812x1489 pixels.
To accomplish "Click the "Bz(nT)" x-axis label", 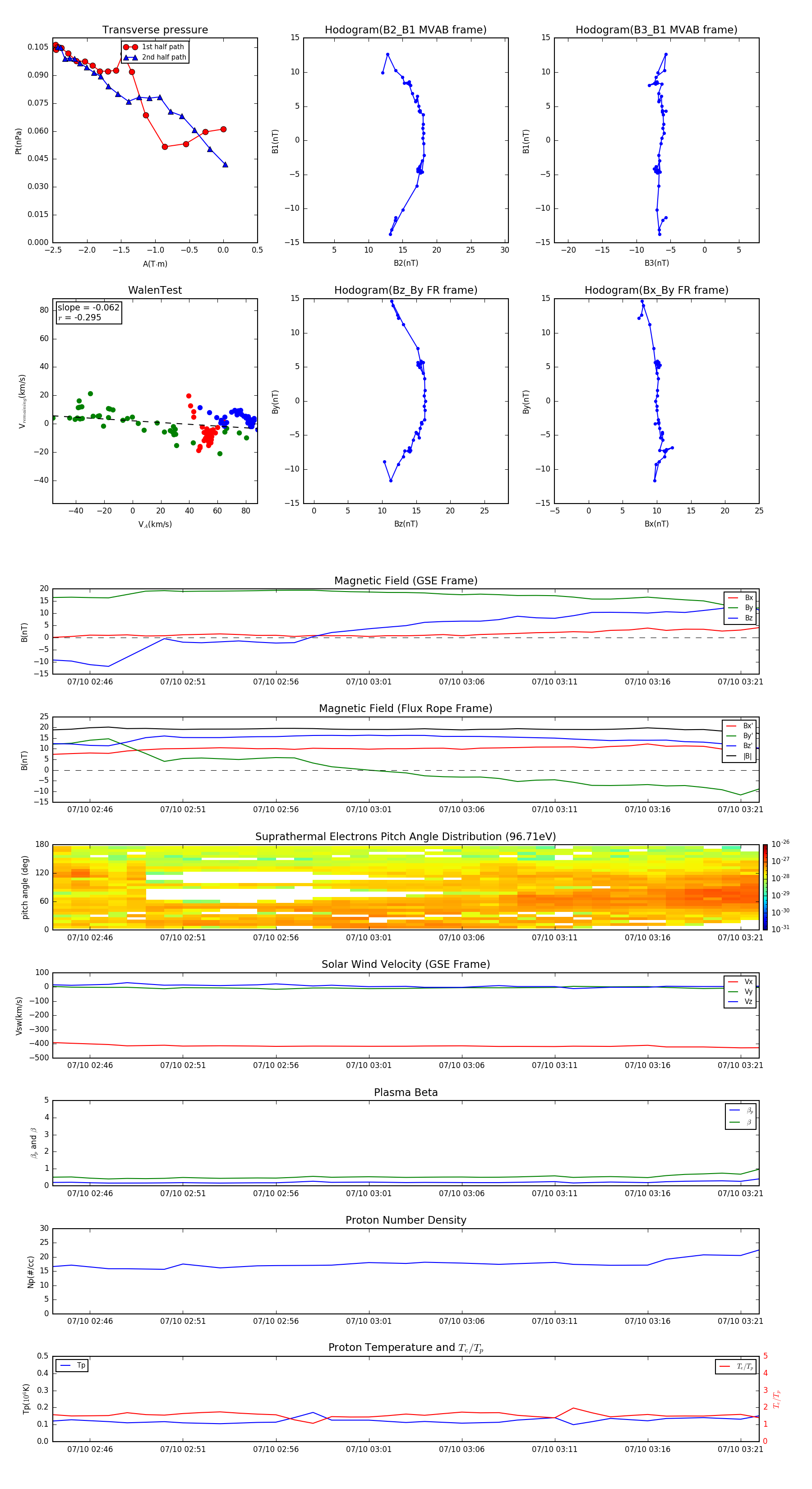I will click(406, 524).
